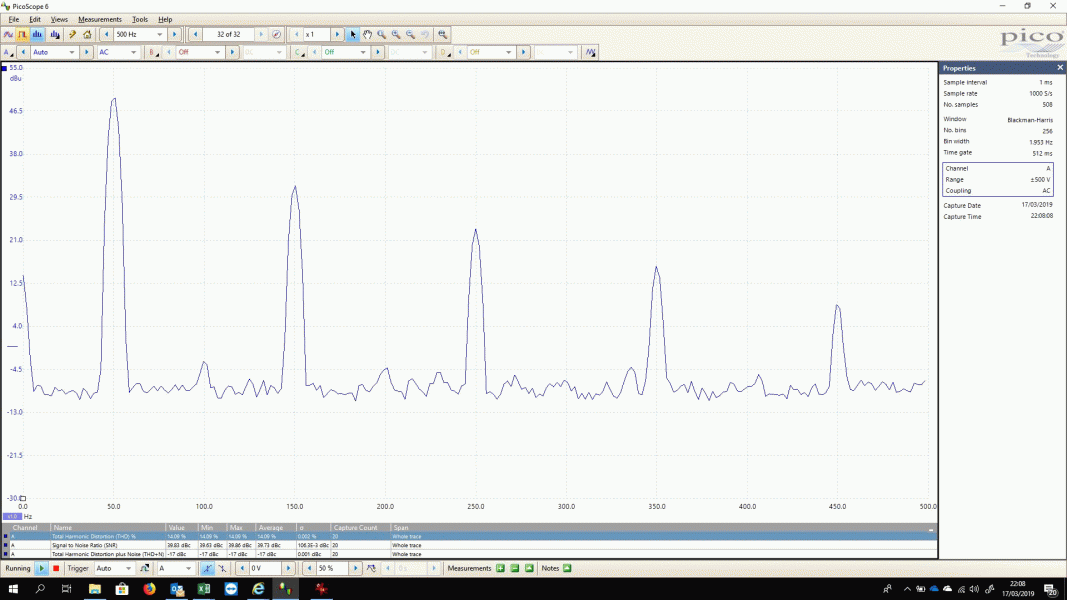Select persistence mode icon

(x=22, y=34)
